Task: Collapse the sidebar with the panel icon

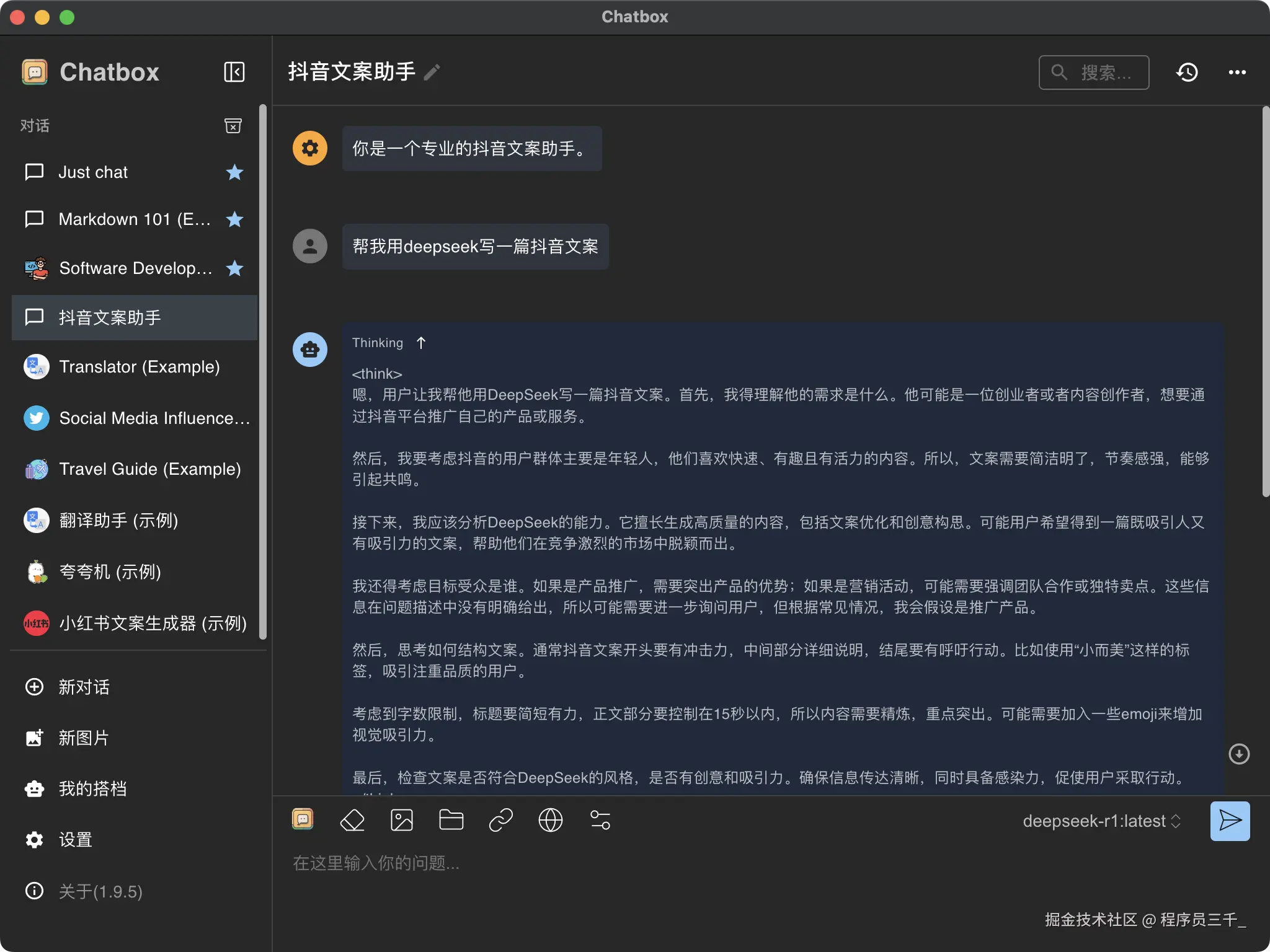Action: click(x=234, y=72)
